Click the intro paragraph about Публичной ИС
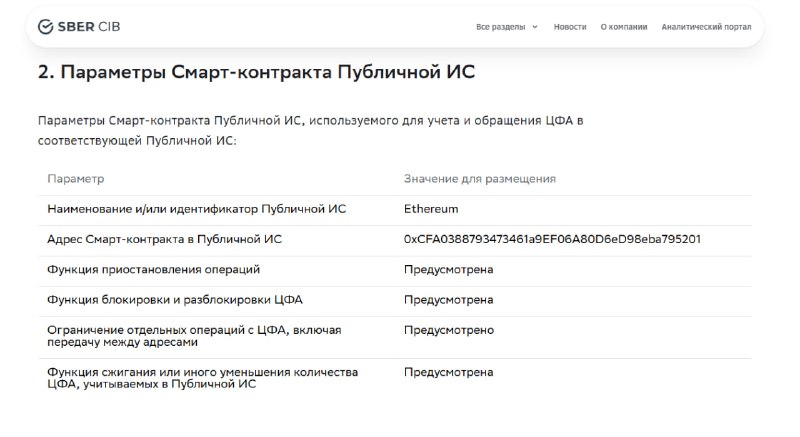 [310, 131]
